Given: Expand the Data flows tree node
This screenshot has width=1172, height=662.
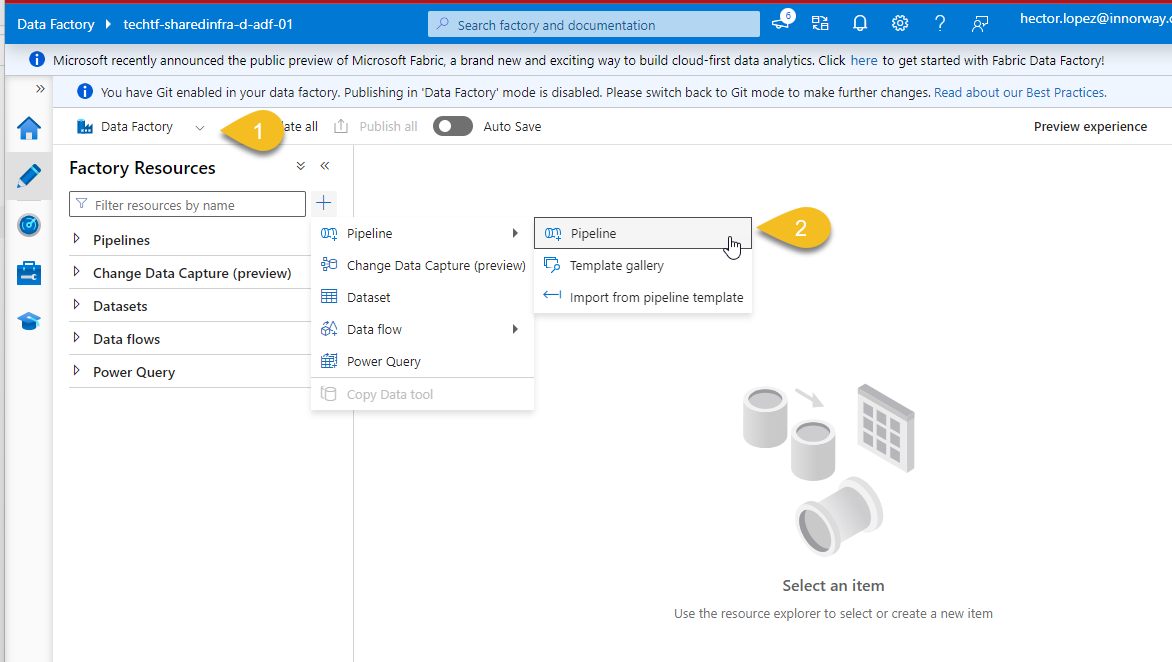Looking at the screenshot, I should point(76,338).
